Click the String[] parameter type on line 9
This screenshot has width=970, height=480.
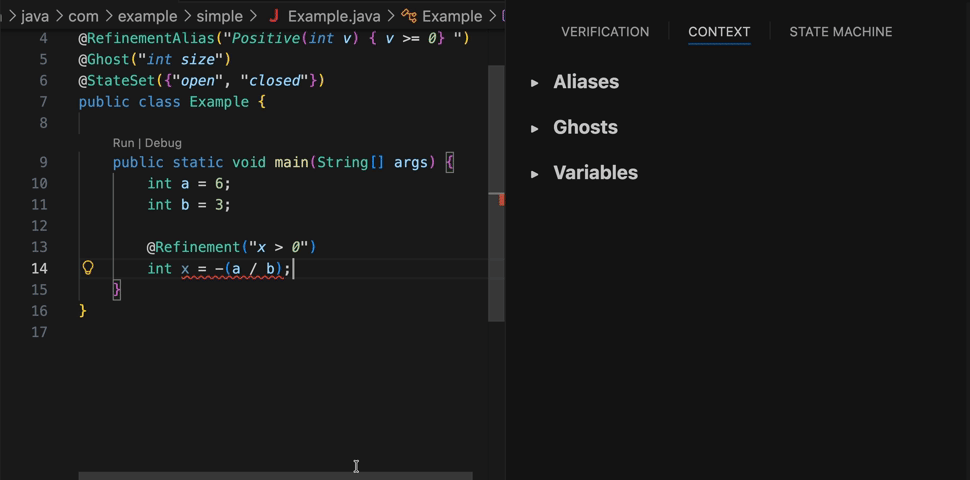350,163
